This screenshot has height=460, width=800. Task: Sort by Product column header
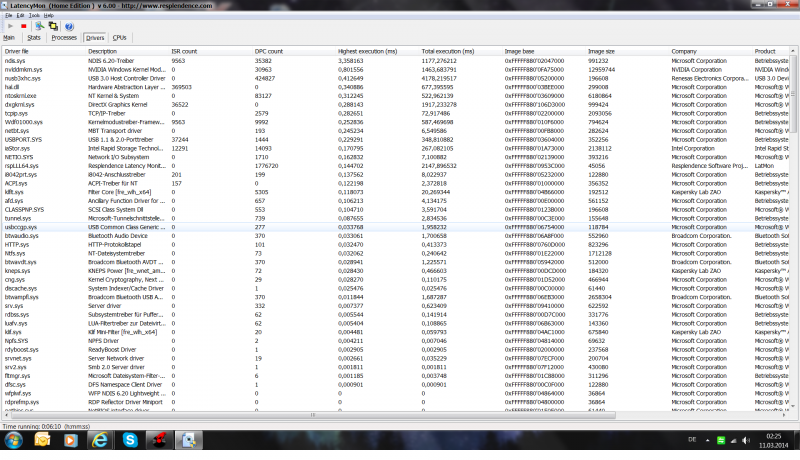point(770,52)
